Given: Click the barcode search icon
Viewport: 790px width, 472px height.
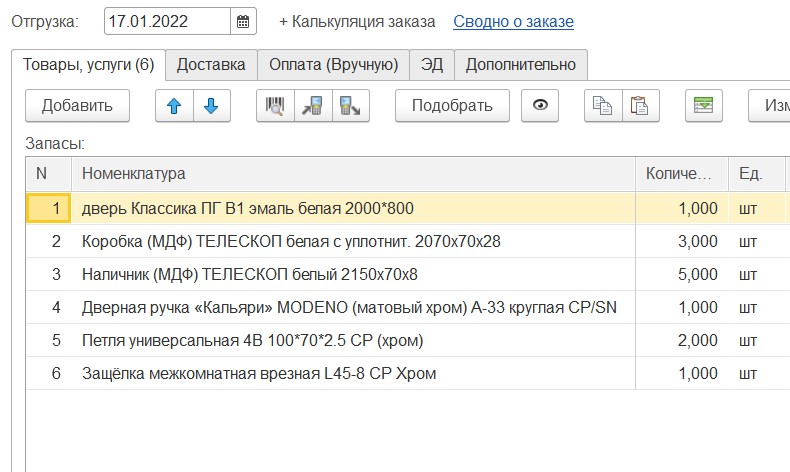Looking at the screenshot, I should point(275,106).
